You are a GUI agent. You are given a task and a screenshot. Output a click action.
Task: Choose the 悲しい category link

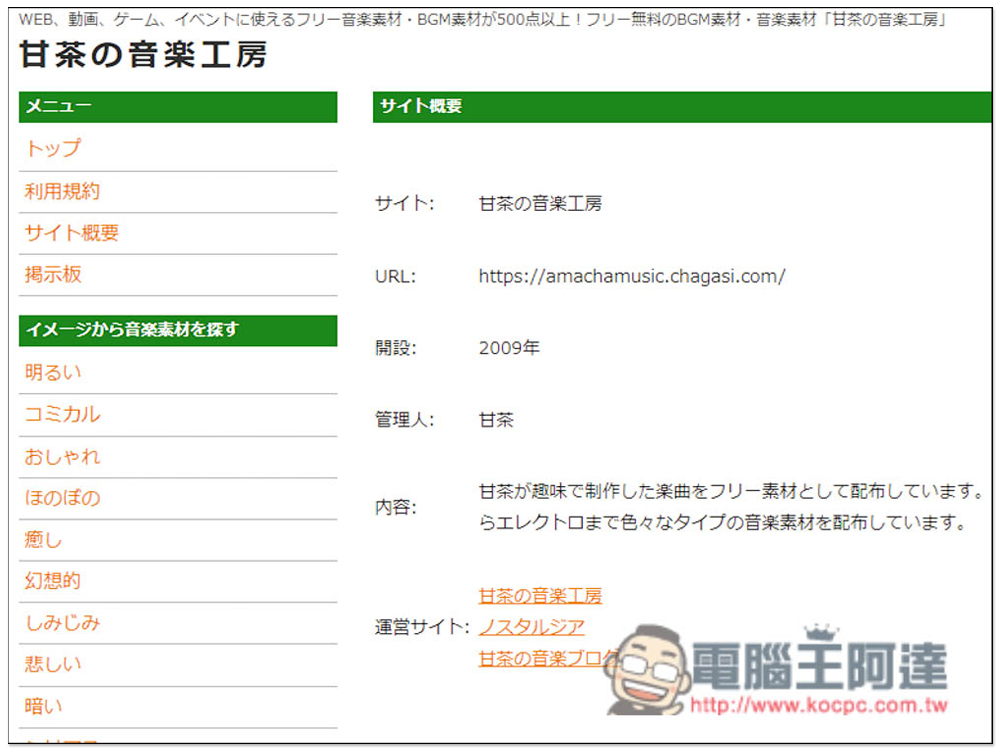coord(53,664)
